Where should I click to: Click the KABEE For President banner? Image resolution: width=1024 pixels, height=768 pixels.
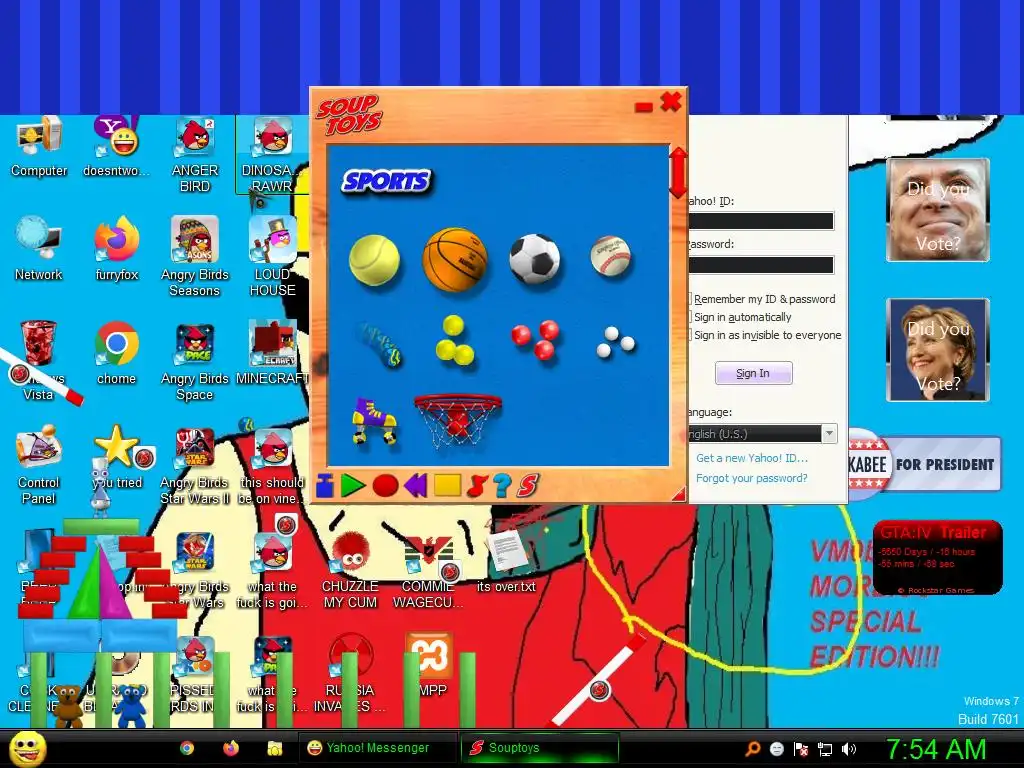pos(925,464)
